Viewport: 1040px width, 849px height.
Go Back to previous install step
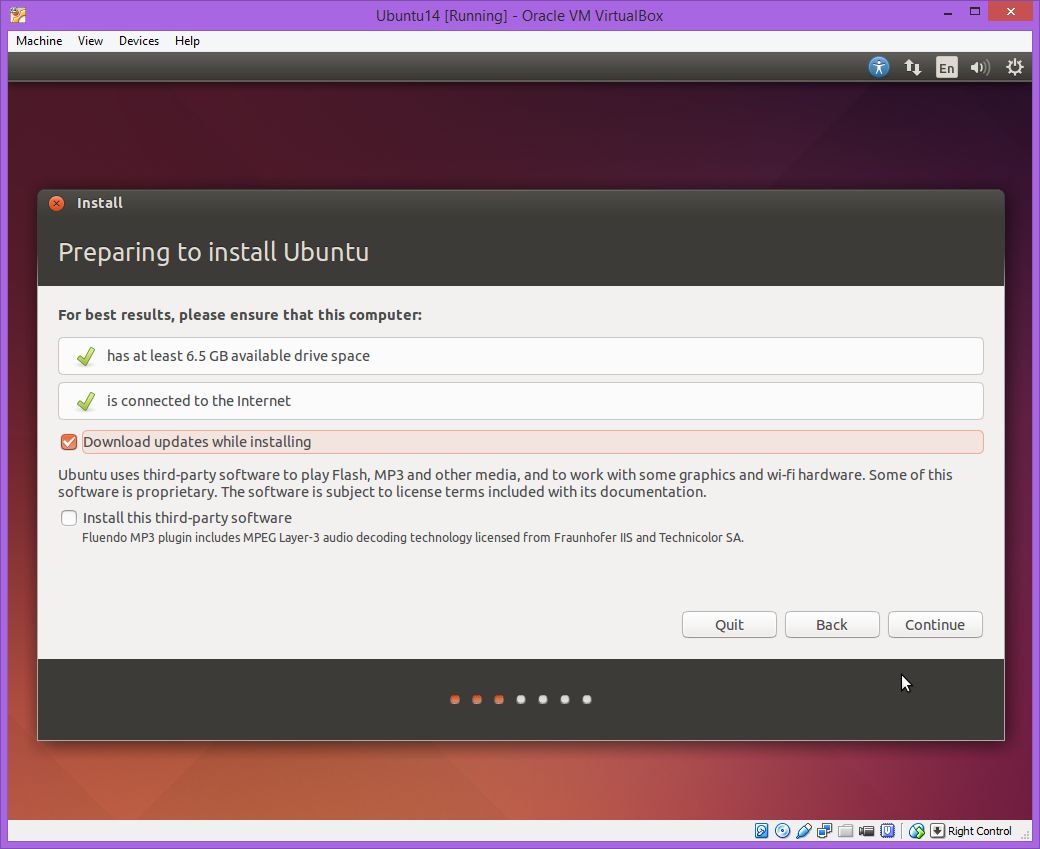tap(832, 625)
